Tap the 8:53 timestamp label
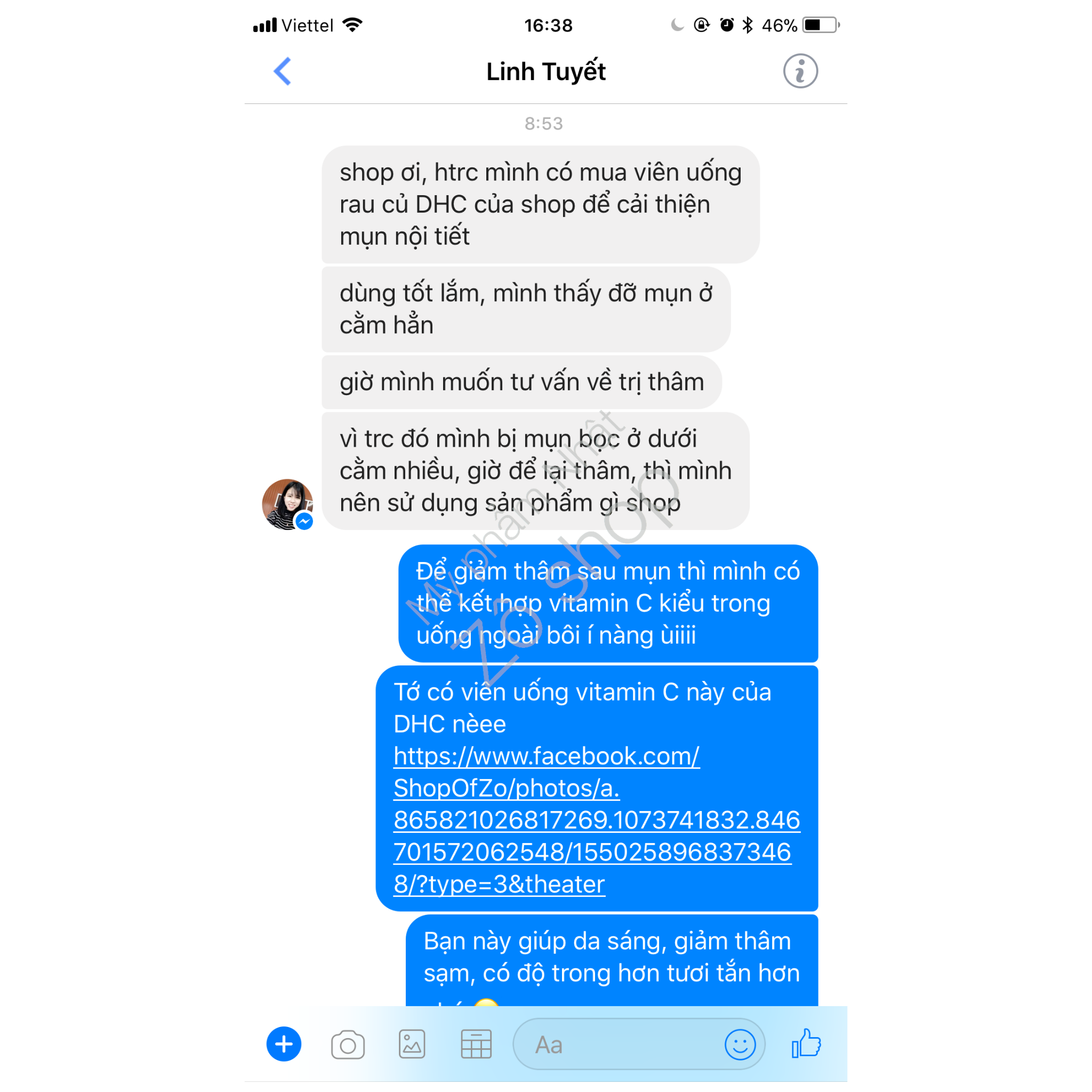 pyautogui.click(x=544, y=123)
